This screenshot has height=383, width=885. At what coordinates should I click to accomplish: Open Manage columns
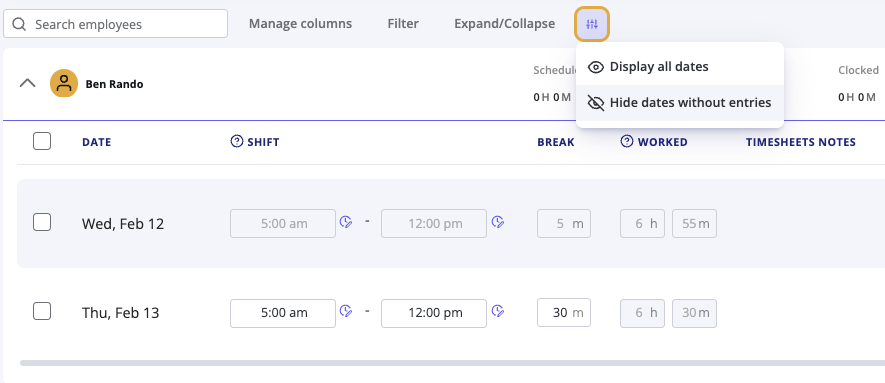[x=300, y=24]
